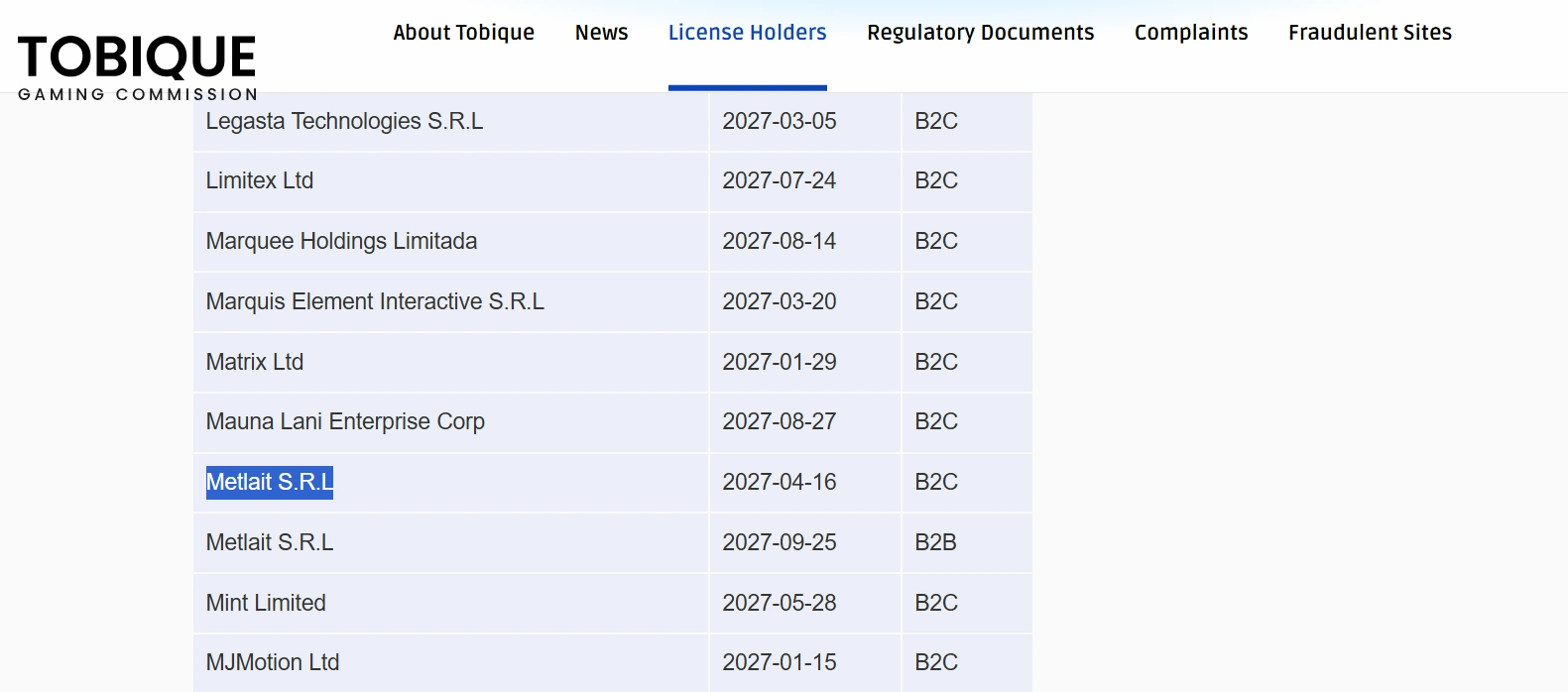Click B2C in the Marquis Element row
Viewport: 1568px width, 692px height.
(x=936, y=301)
